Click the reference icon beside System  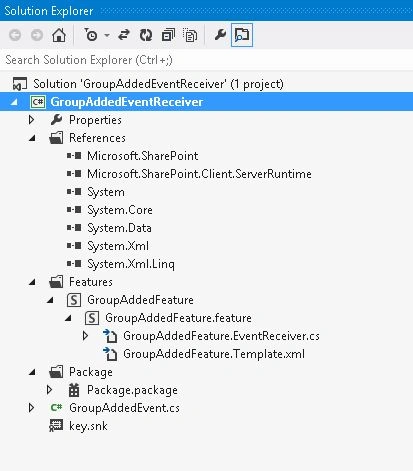click(74, 192)
